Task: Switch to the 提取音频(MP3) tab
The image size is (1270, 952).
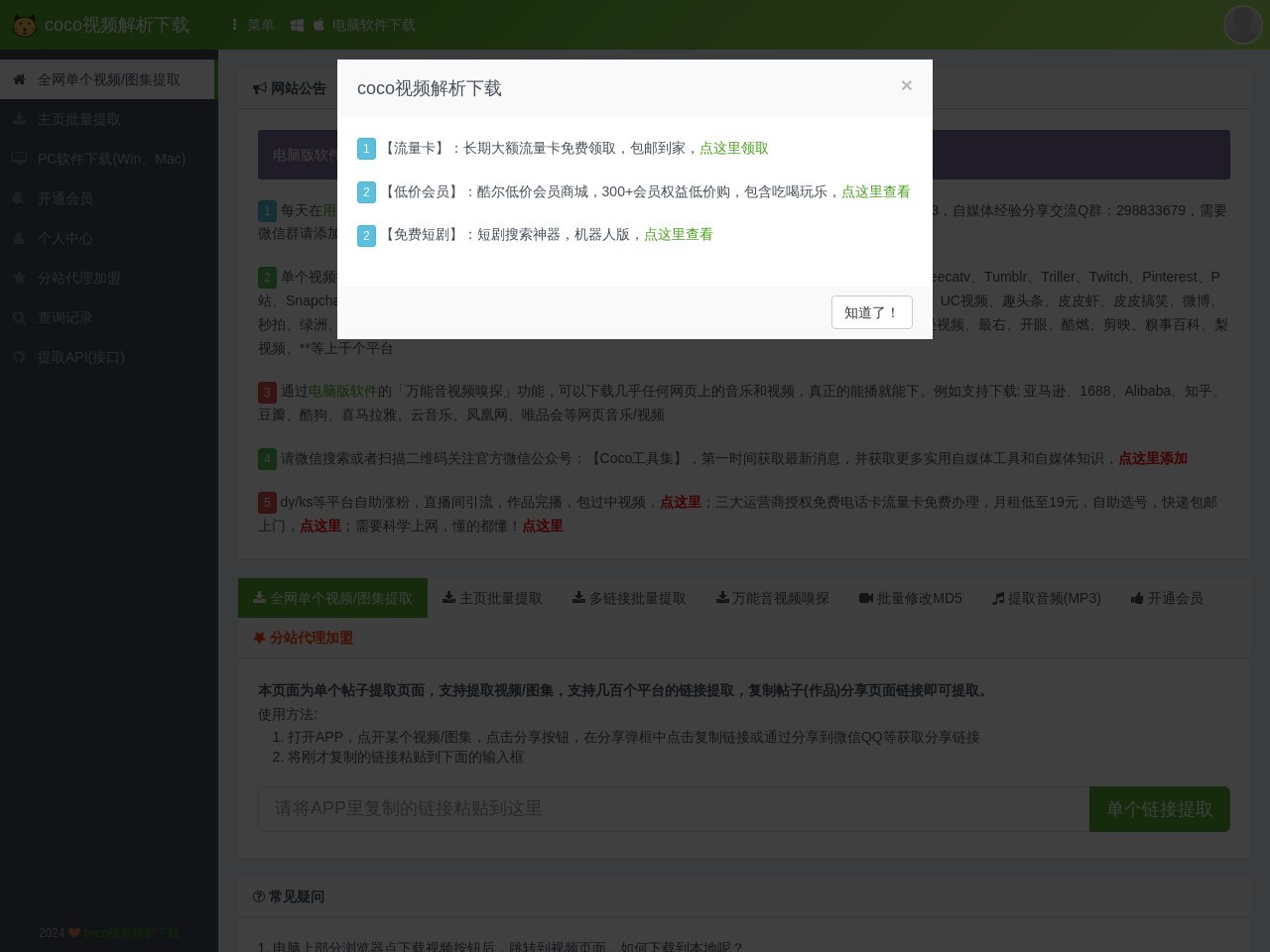Action: (x=1047, y=598)
